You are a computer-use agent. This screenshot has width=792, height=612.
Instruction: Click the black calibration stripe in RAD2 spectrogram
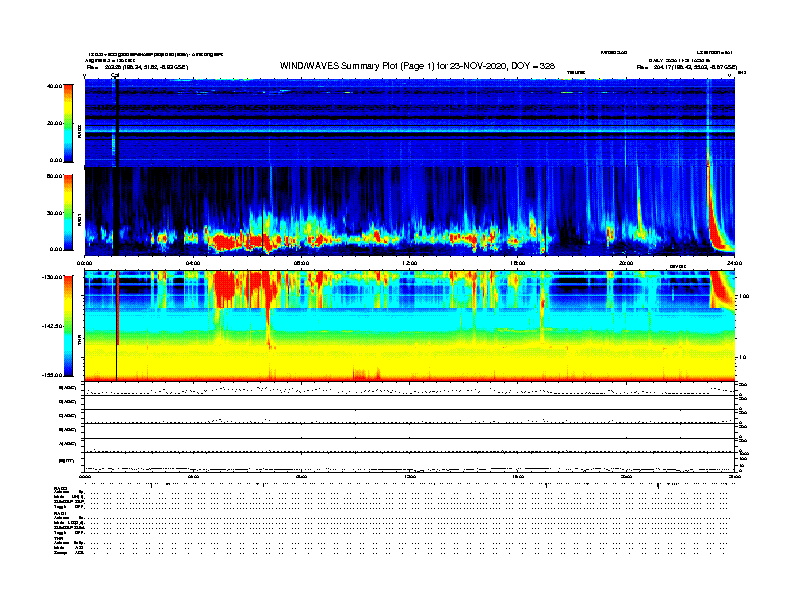[x=117, y=123]
